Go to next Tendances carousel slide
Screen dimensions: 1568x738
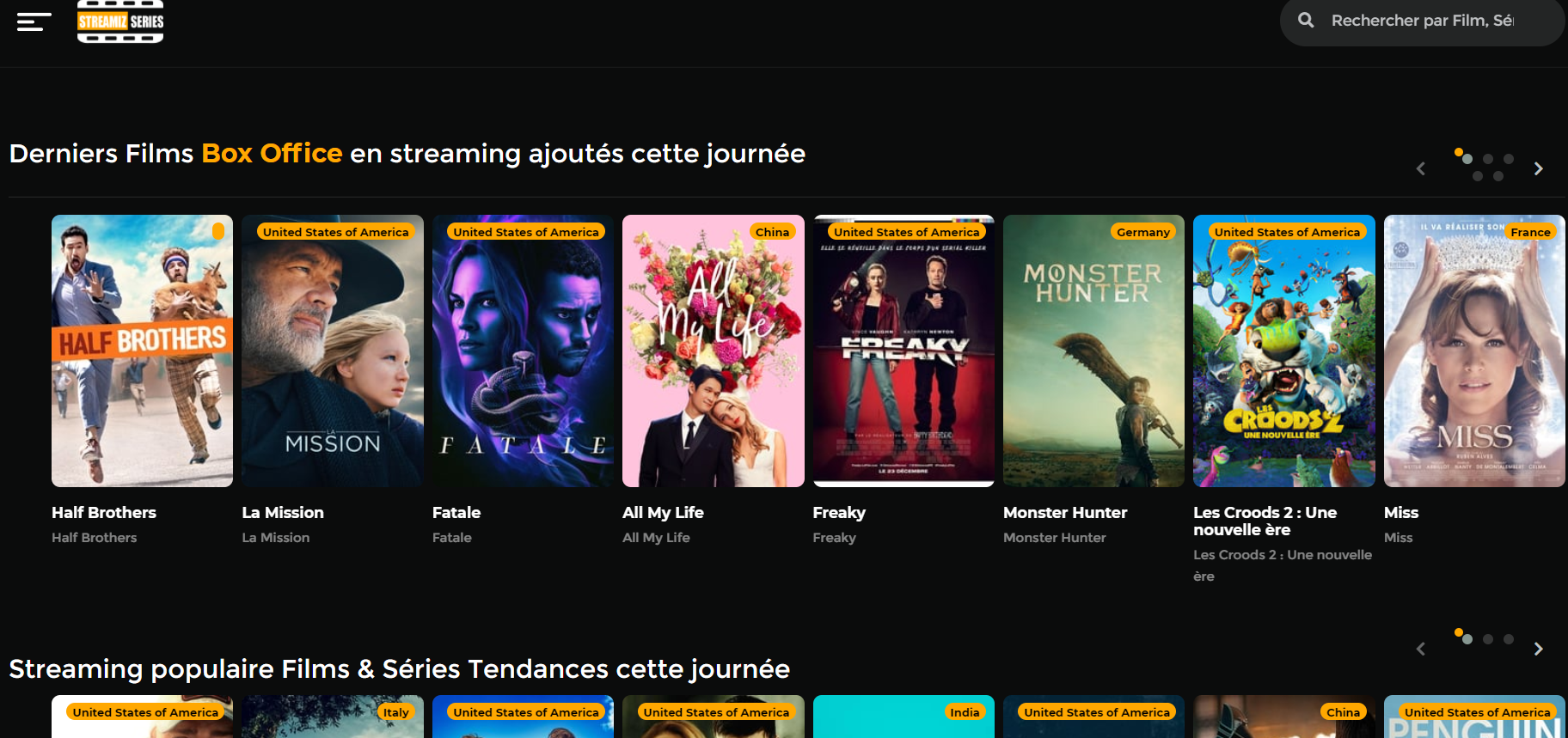1539,649
